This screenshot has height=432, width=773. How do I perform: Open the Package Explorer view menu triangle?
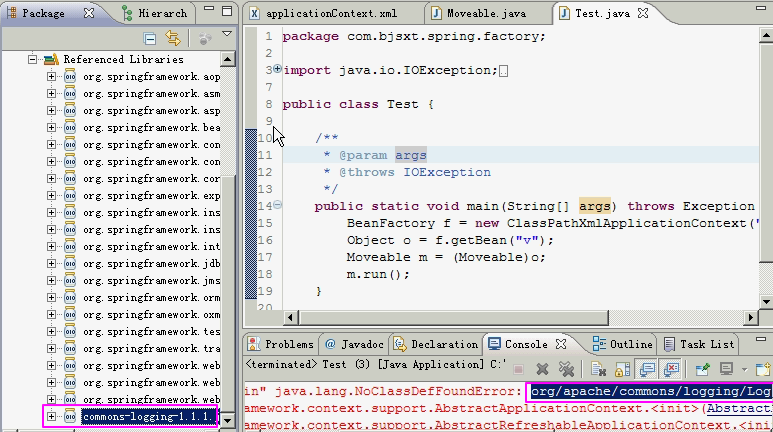226,35
